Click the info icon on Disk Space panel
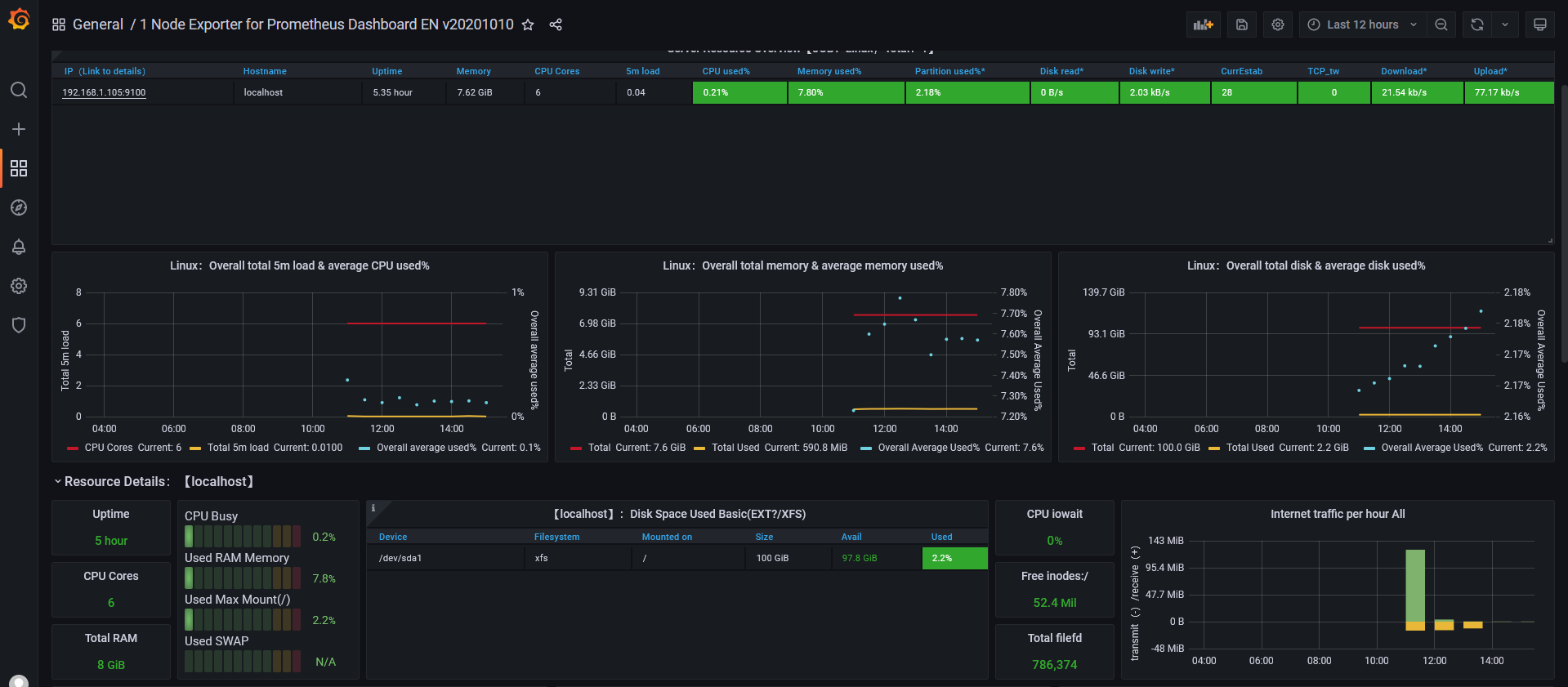 (x=373, y=508)
